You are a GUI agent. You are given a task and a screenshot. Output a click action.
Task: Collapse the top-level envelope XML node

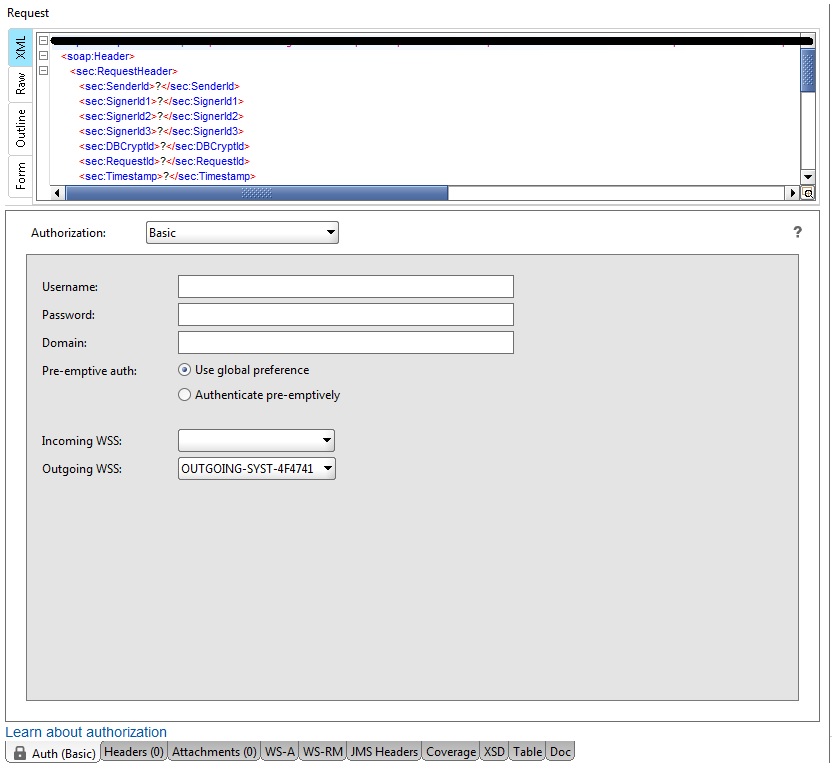tap(43, 41)
